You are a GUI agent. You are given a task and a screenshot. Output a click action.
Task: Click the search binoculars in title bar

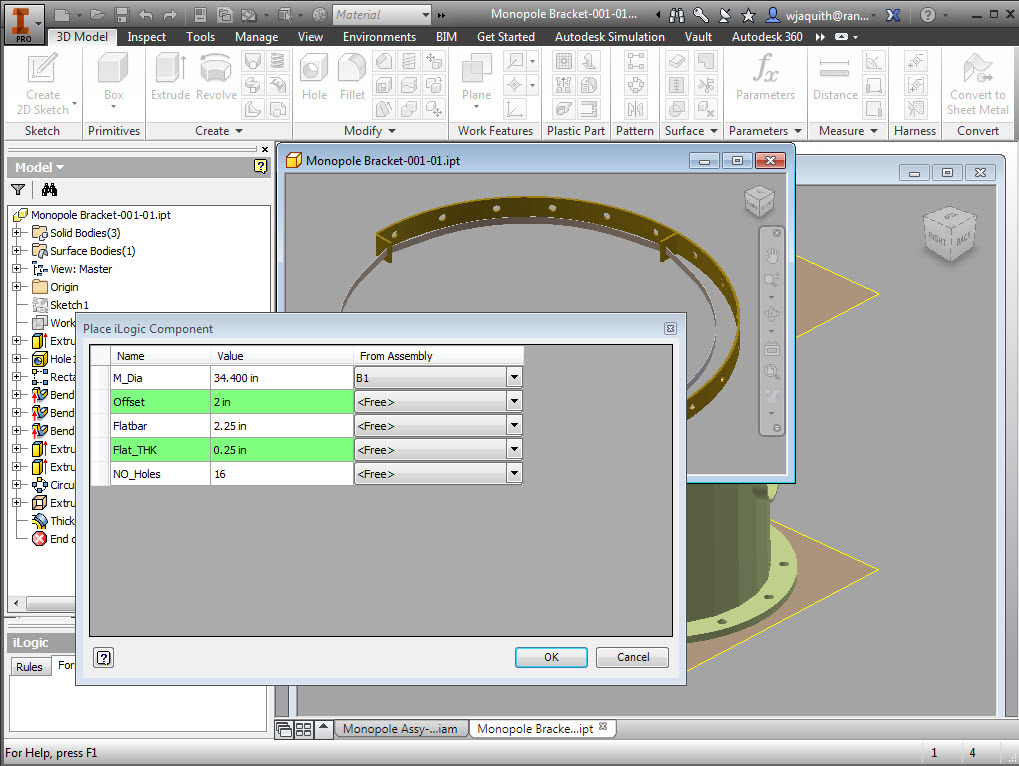tap(677, 15)
